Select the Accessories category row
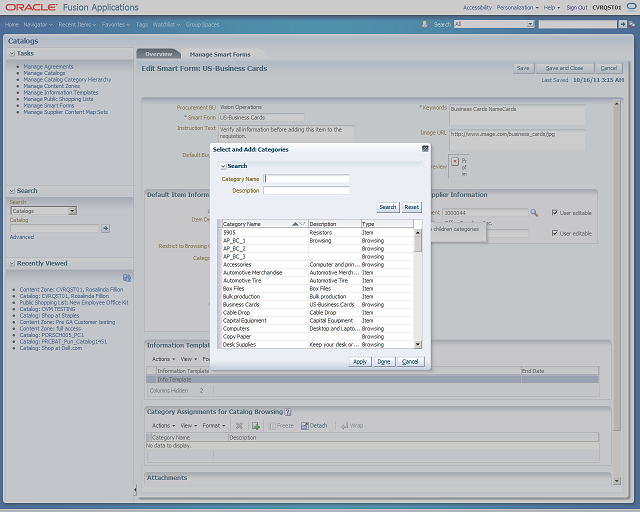Viewport: 640px width, 512px height. [317, 265]
